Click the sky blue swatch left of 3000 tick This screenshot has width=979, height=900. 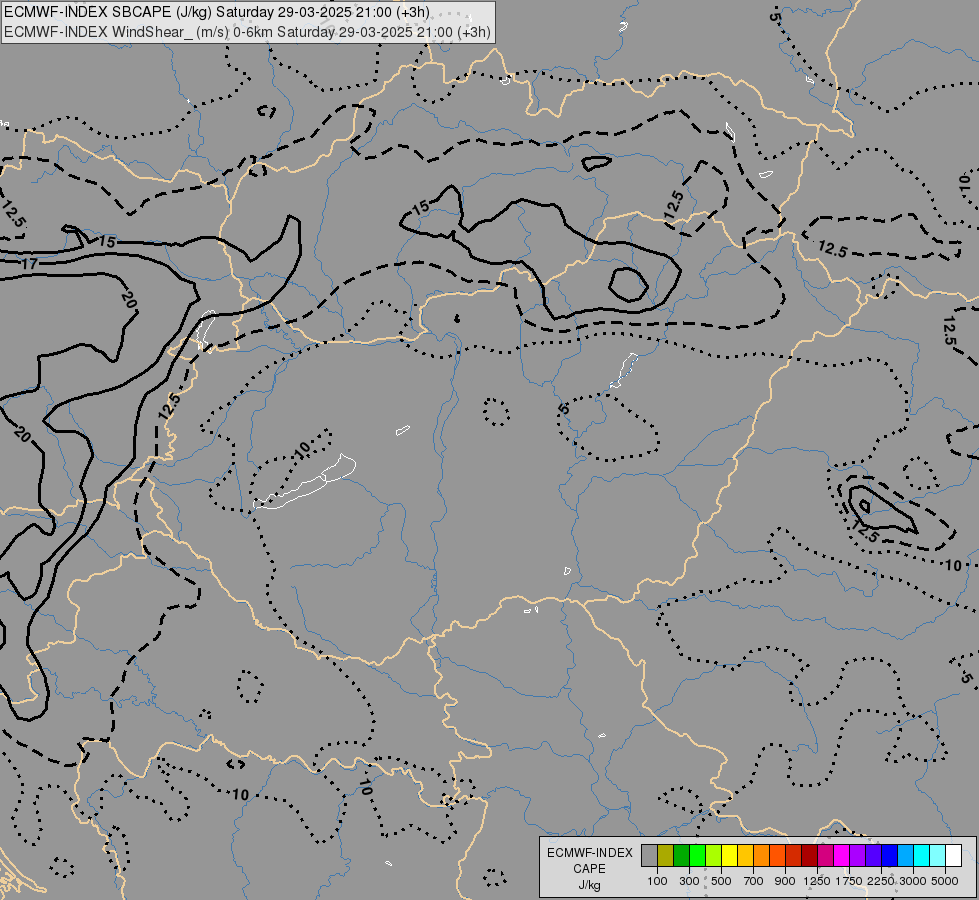(905, 855)
